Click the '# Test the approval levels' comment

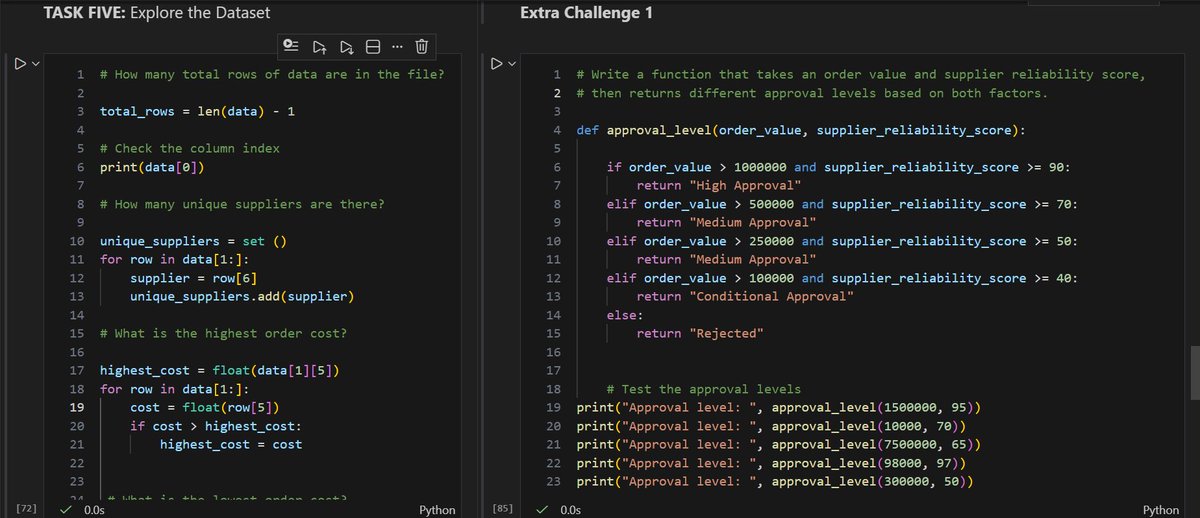pyautogui.click(x=704, y=389)
